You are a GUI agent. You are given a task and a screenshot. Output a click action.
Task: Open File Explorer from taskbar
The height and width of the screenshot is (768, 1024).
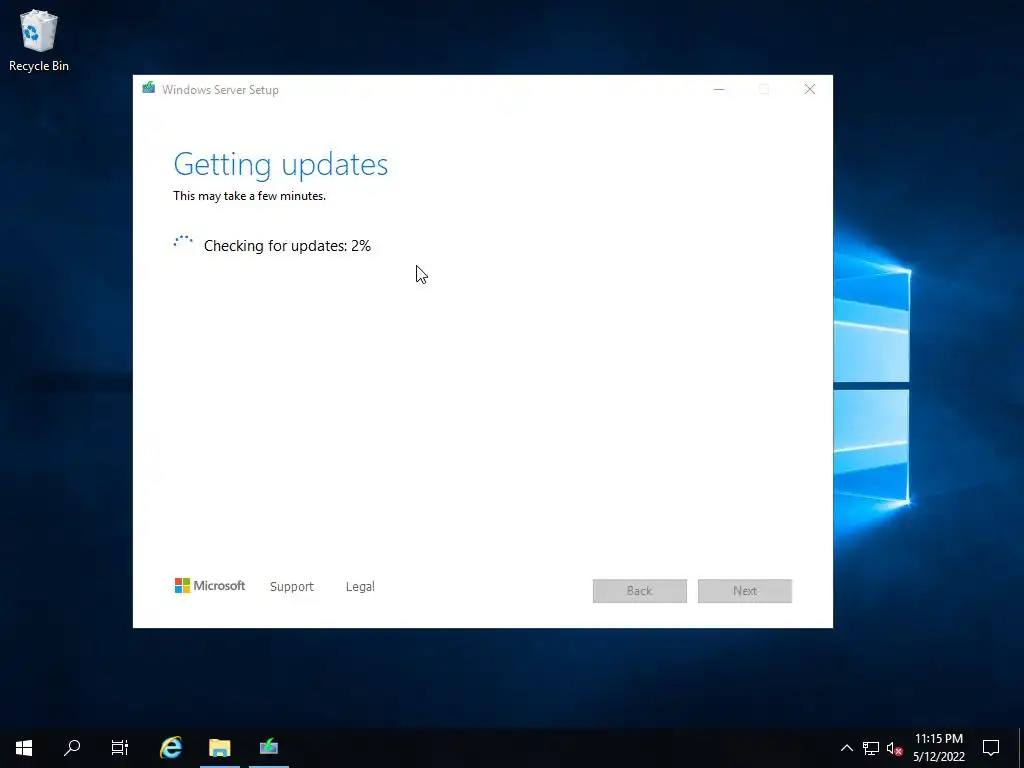(x=219, y=747)
